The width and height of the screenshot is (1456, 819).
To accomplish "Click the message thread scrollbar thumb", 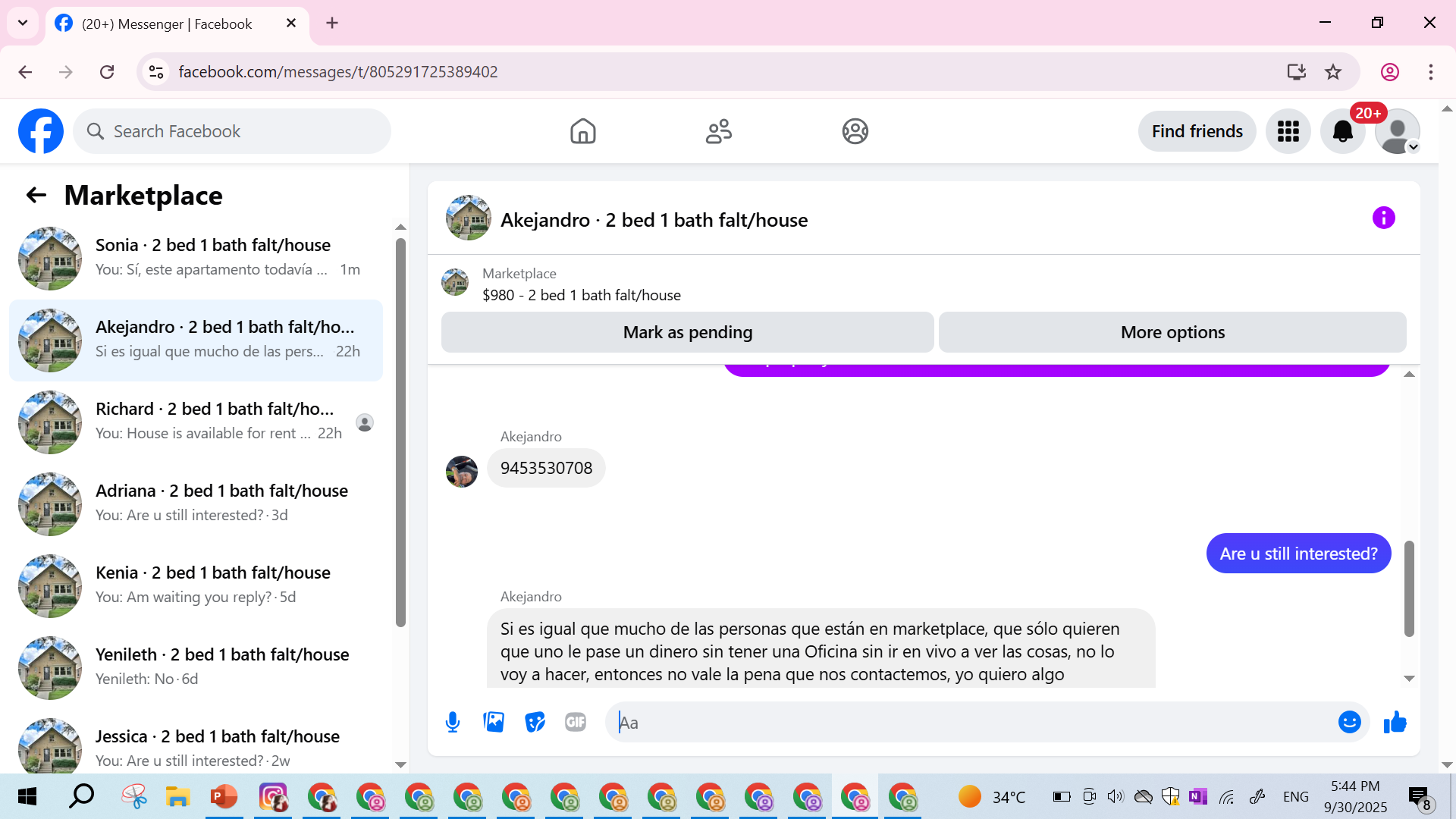I will pos(1409,588).
